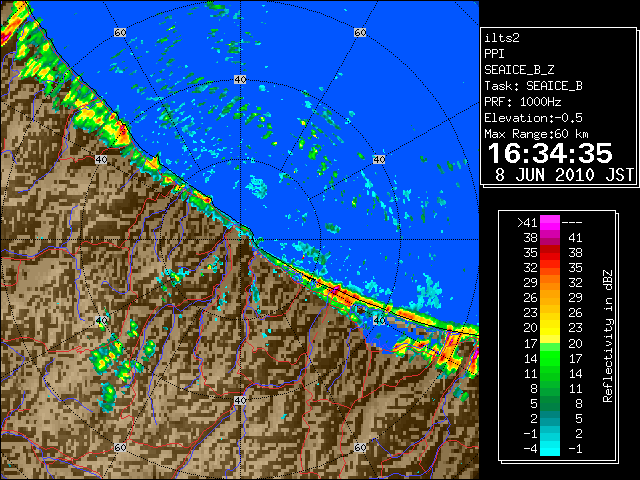Select the 'Elevation:-0.5' value

tap(533, 118)
